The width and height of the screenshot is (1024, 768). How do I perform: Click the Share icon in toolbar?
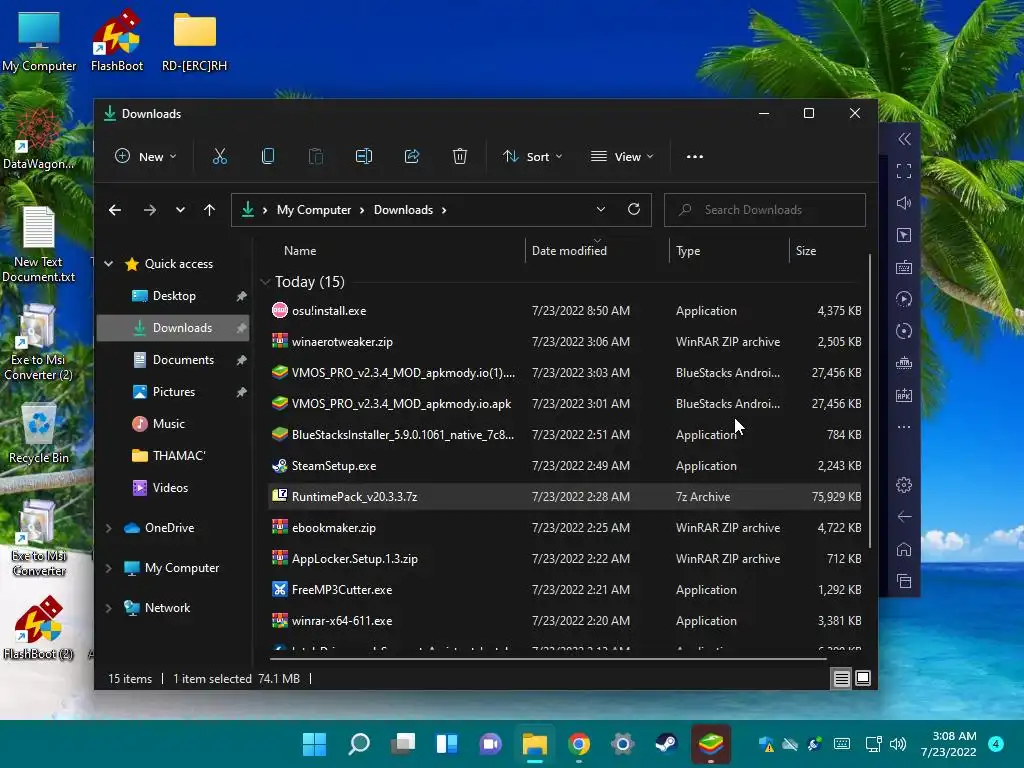click(412, 157)
